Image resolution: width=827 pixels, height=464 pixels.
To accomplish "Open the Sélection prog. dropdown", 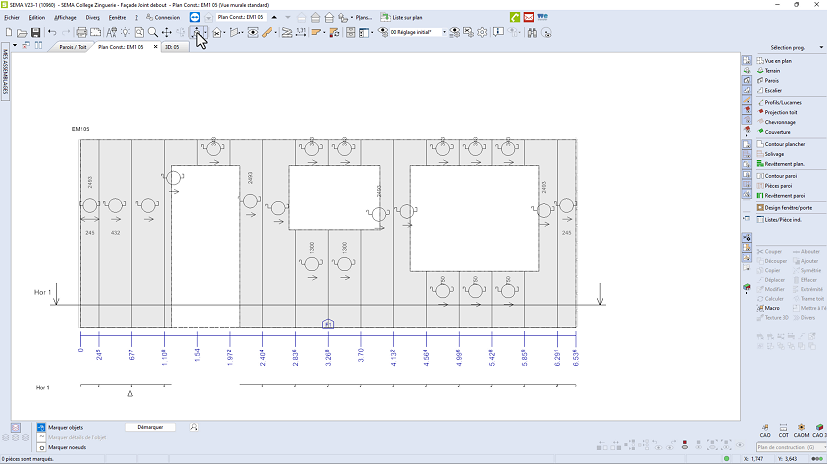I will pyautogui.click(x=790, y=47).
